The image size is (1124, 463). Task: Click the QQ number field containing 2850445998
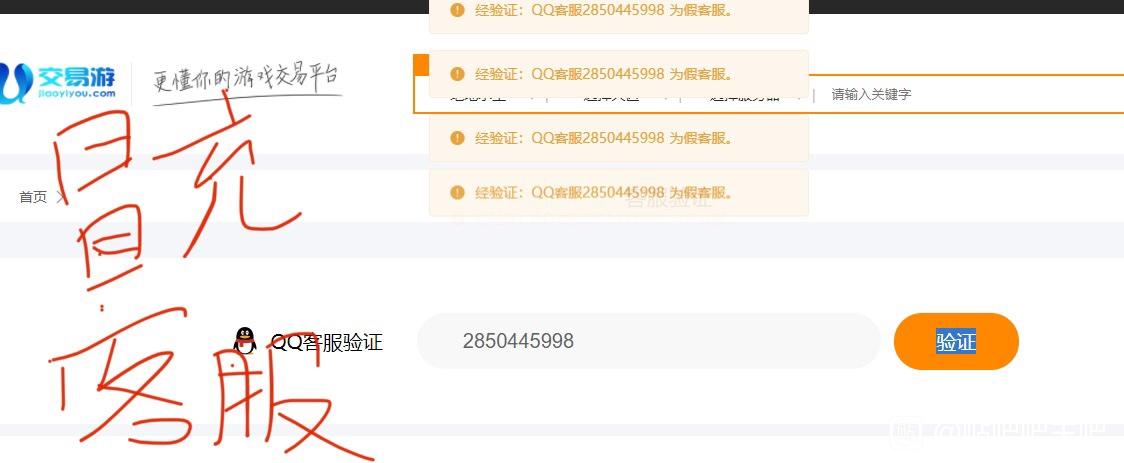pyautogui.click(x=648, y=340)
